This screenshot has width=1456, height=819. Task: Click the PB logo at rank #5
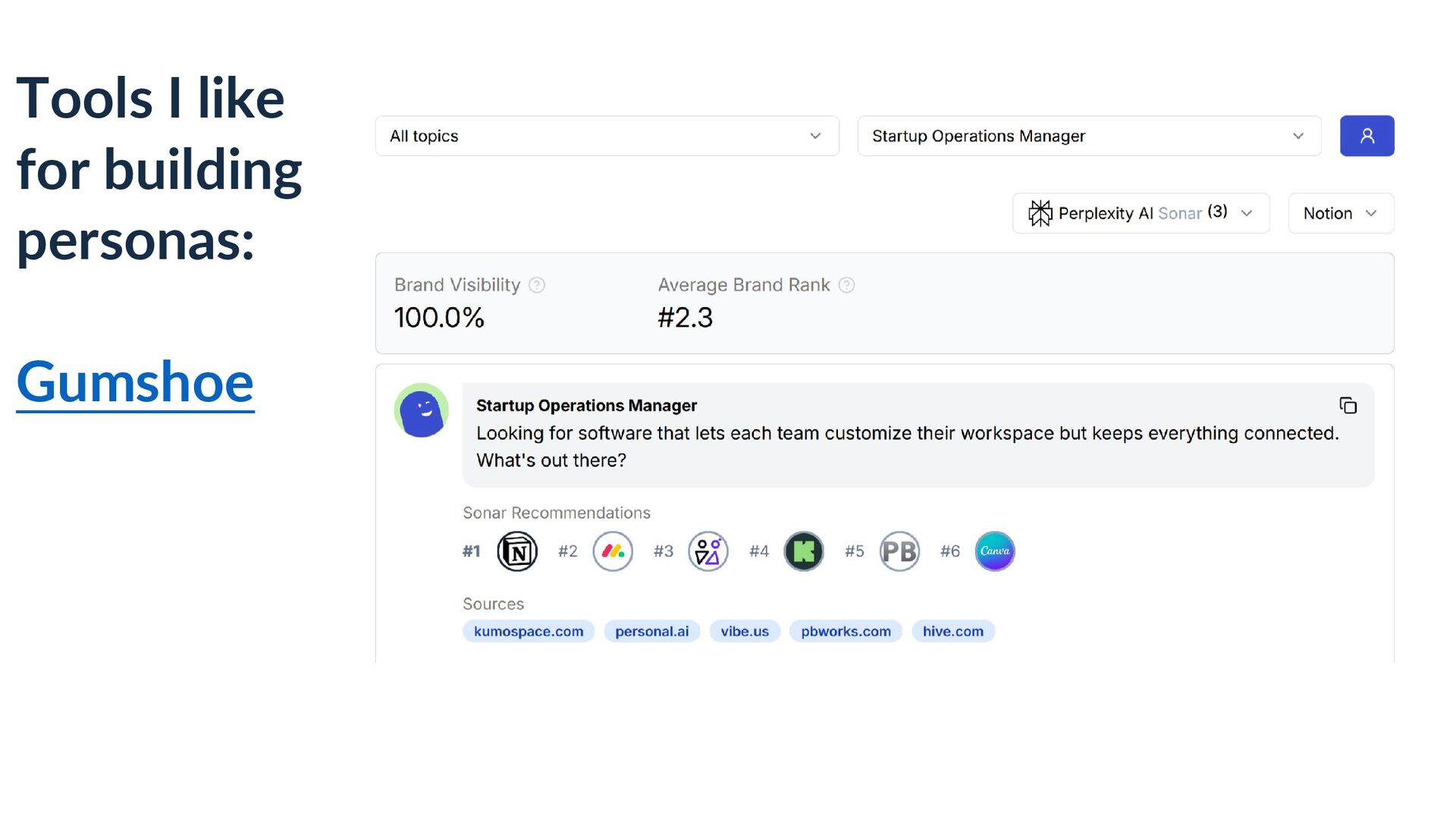899,551
